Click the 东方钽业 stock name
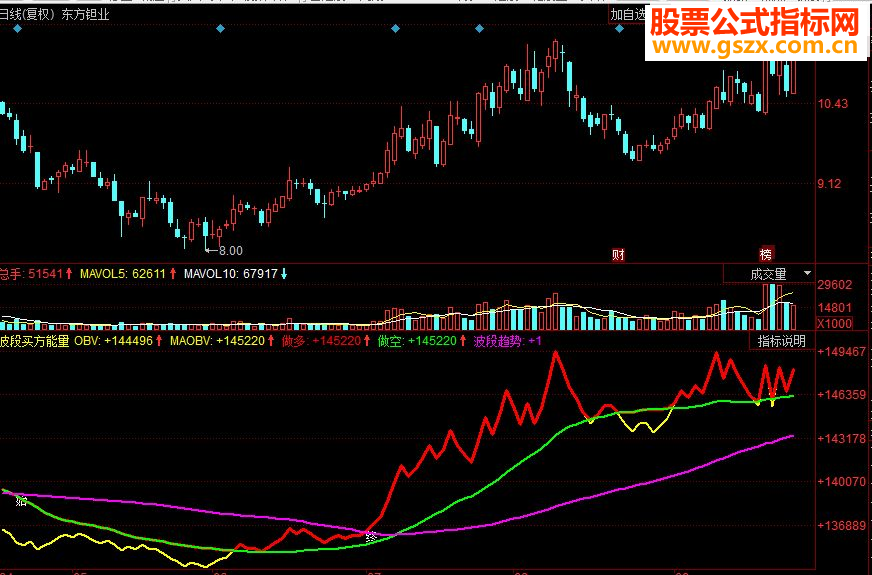Screen dimensions: 872x575 (x=86, y=14)
